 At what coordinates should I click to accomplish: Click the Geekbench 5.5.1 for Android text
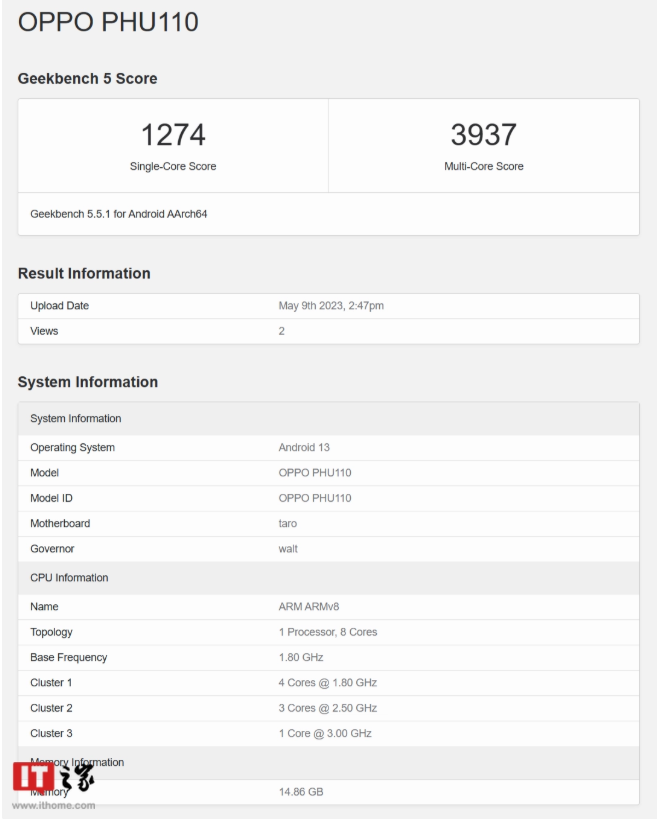(119, 214)
